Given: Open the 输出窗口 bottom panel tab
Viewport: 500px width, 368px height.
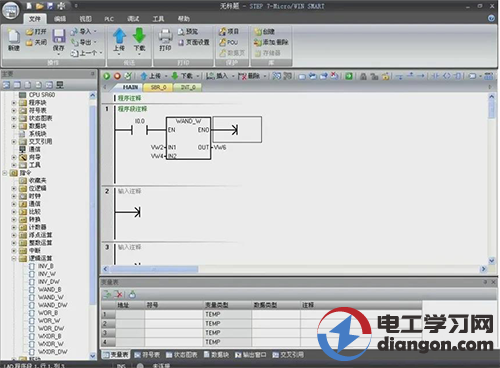Looking at the screenshot, I should click(x=251, y=355).
